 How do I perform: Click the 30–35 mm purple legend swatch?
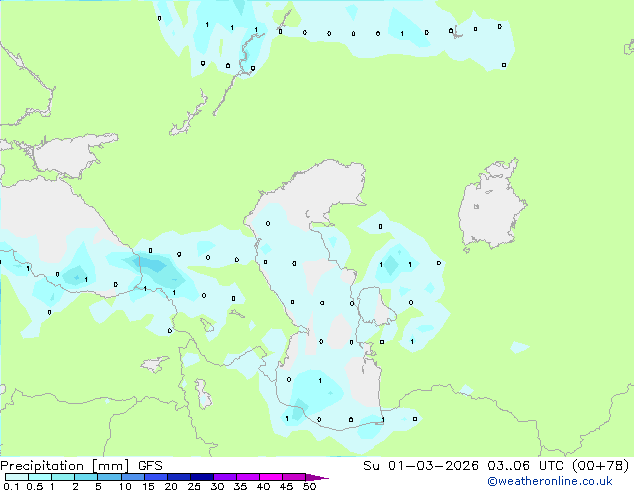click(225, 477)
